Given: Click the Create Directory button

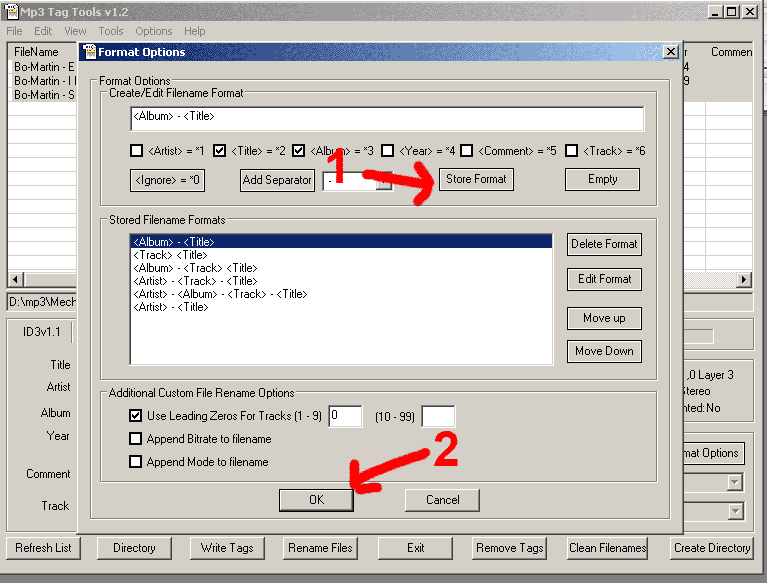Looking at the screenshot, I should [712, 548].
